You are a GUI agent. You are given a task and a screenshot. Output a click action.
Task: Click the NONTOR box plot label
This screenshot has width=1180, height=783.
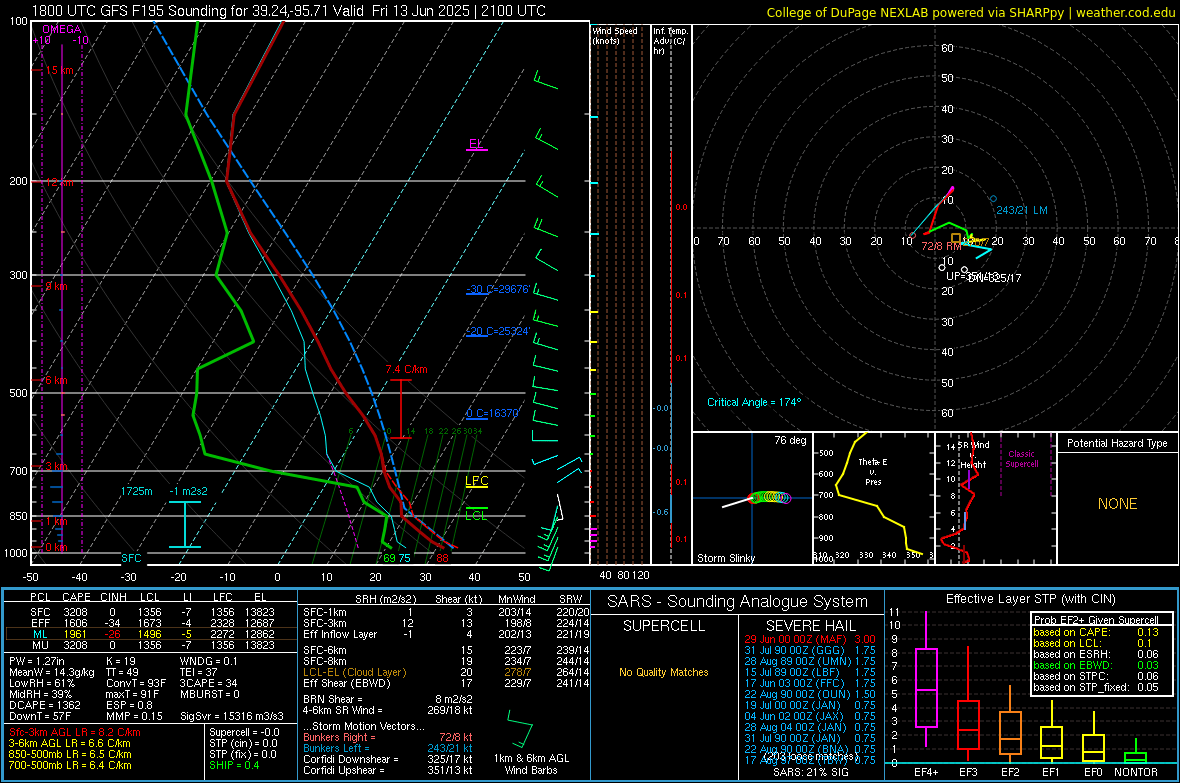click(x=1136, y=772)
